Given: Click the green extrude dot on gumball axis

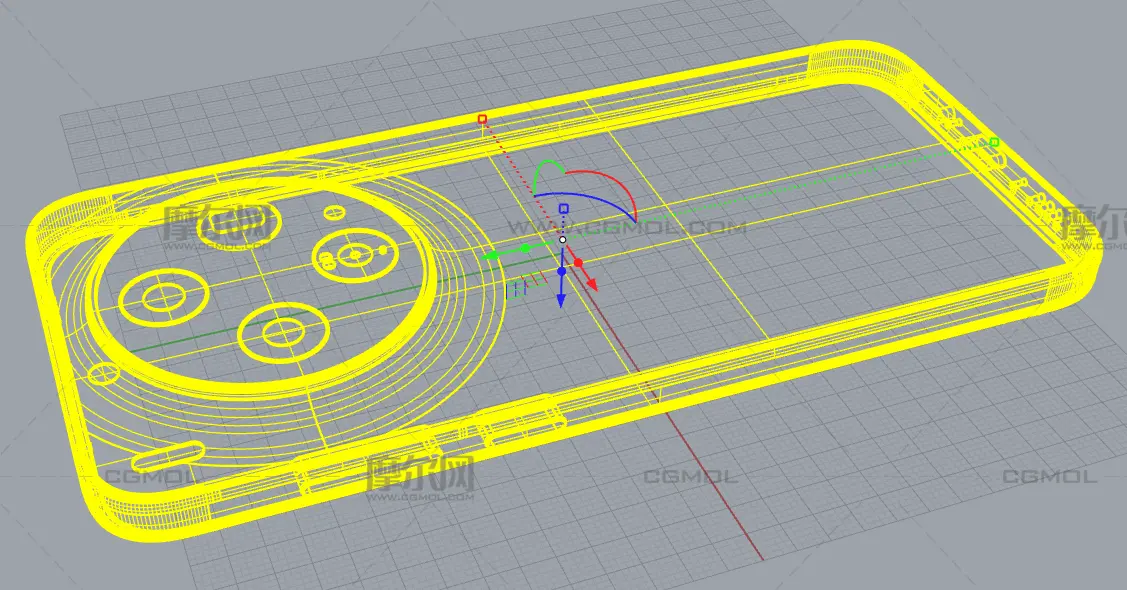Looking at the screenshot, I should [x=524, y=246].
